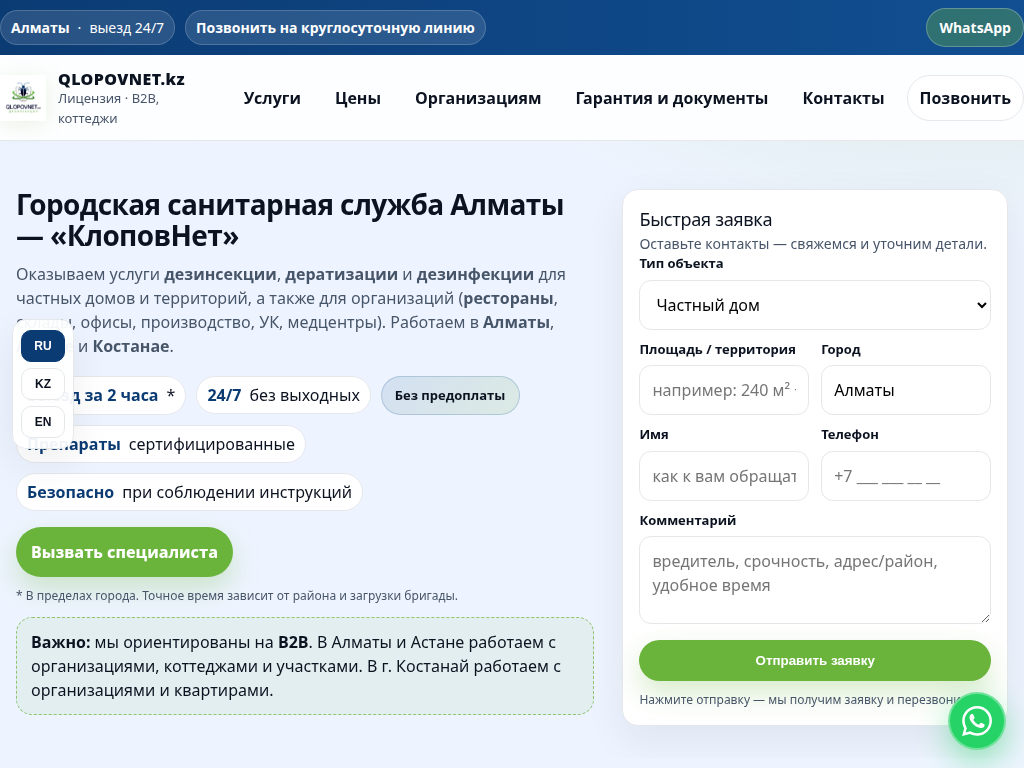Screen dimensions: 1024x768
Task: Open the Услуги menu
Action: (x=272, y=98)
